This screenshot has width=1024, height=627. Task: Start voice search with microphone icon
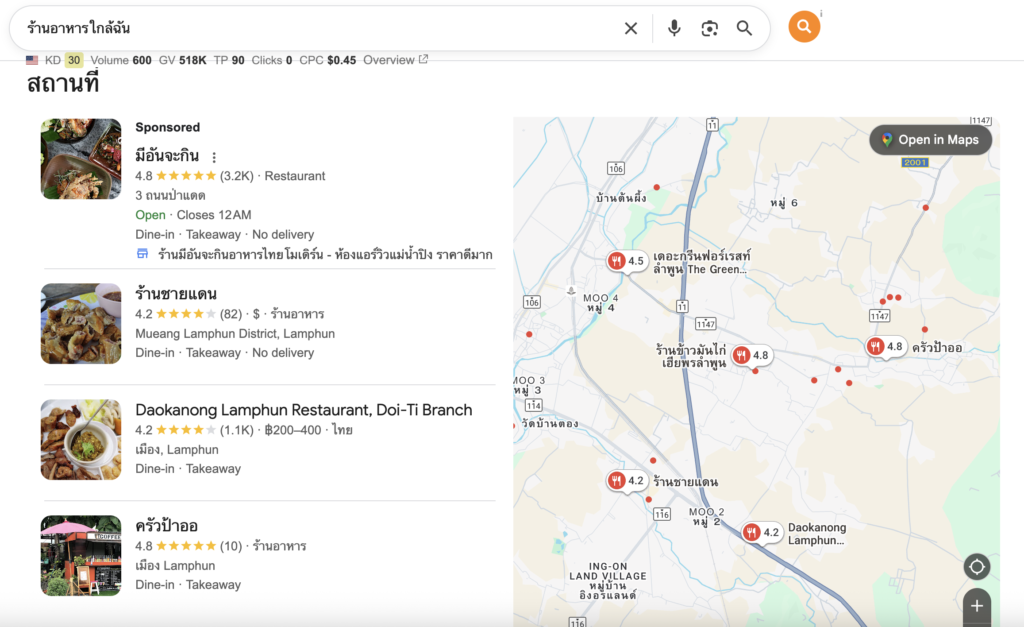tap(674, 28)
